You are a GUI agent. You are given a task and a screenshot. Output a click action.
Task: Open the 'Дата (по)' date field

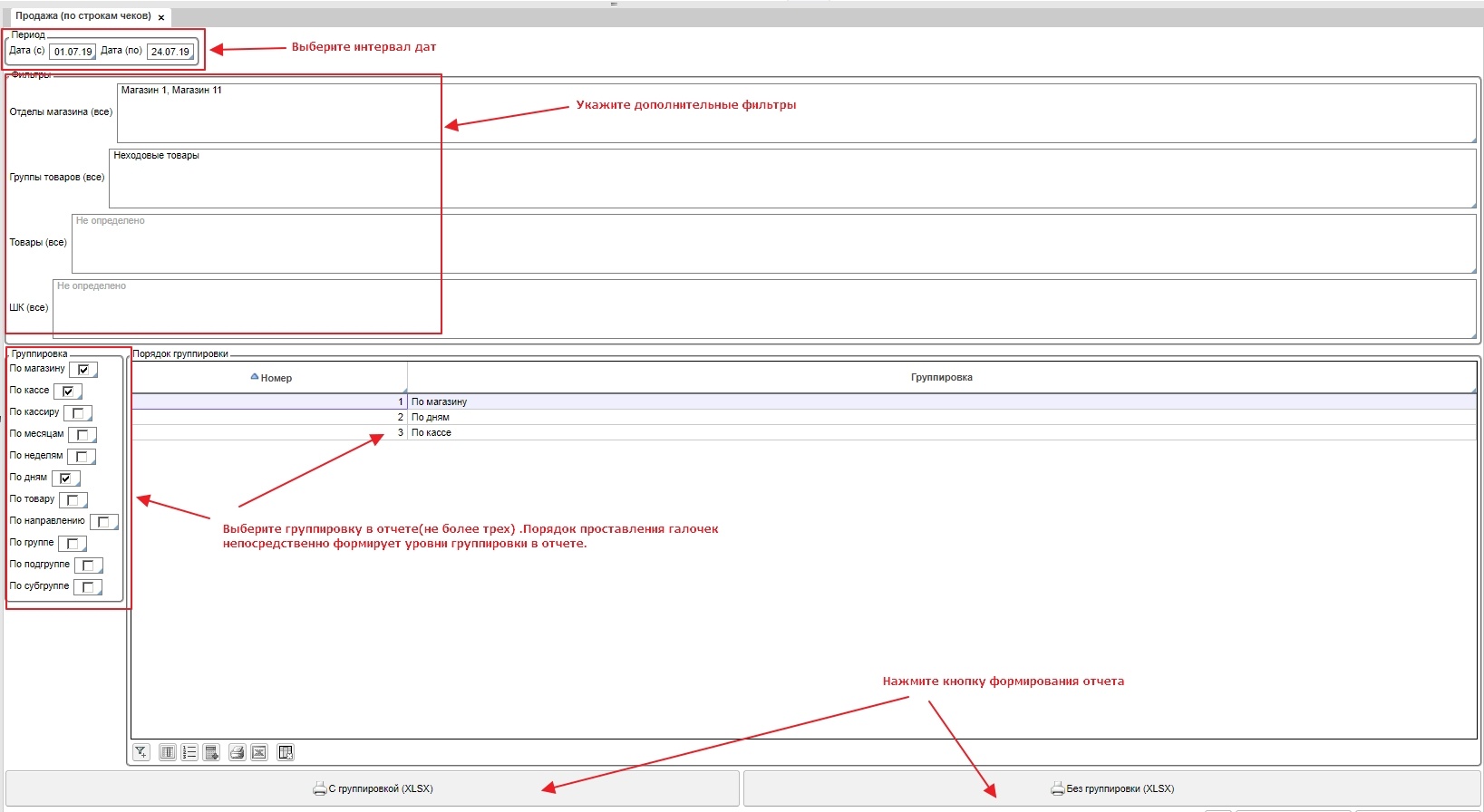(170, 52)
